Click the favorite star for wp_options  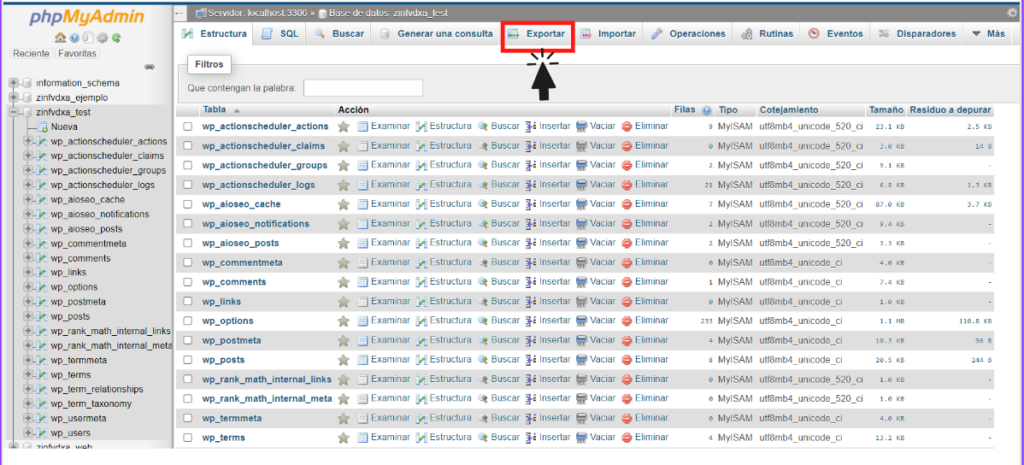tap(344, 321)
